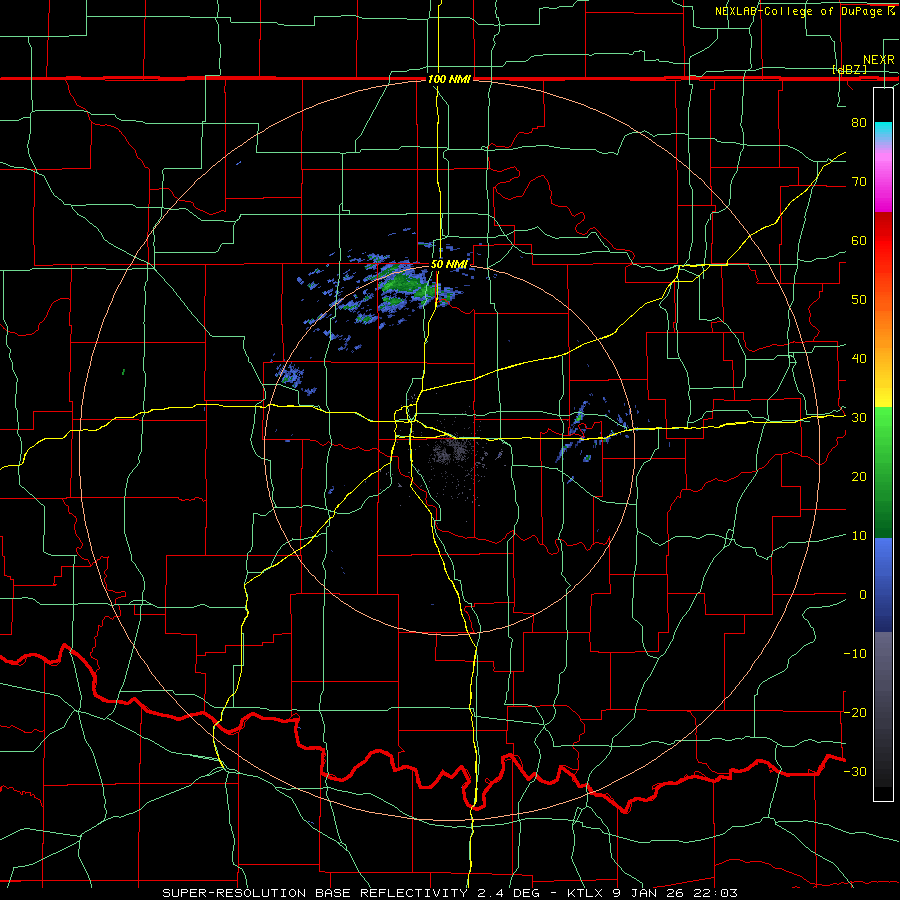Select the 100 NMI range ring label
The height and width of the screenshot is (900, 900).
pyautogui.click(x=449, y=79)
